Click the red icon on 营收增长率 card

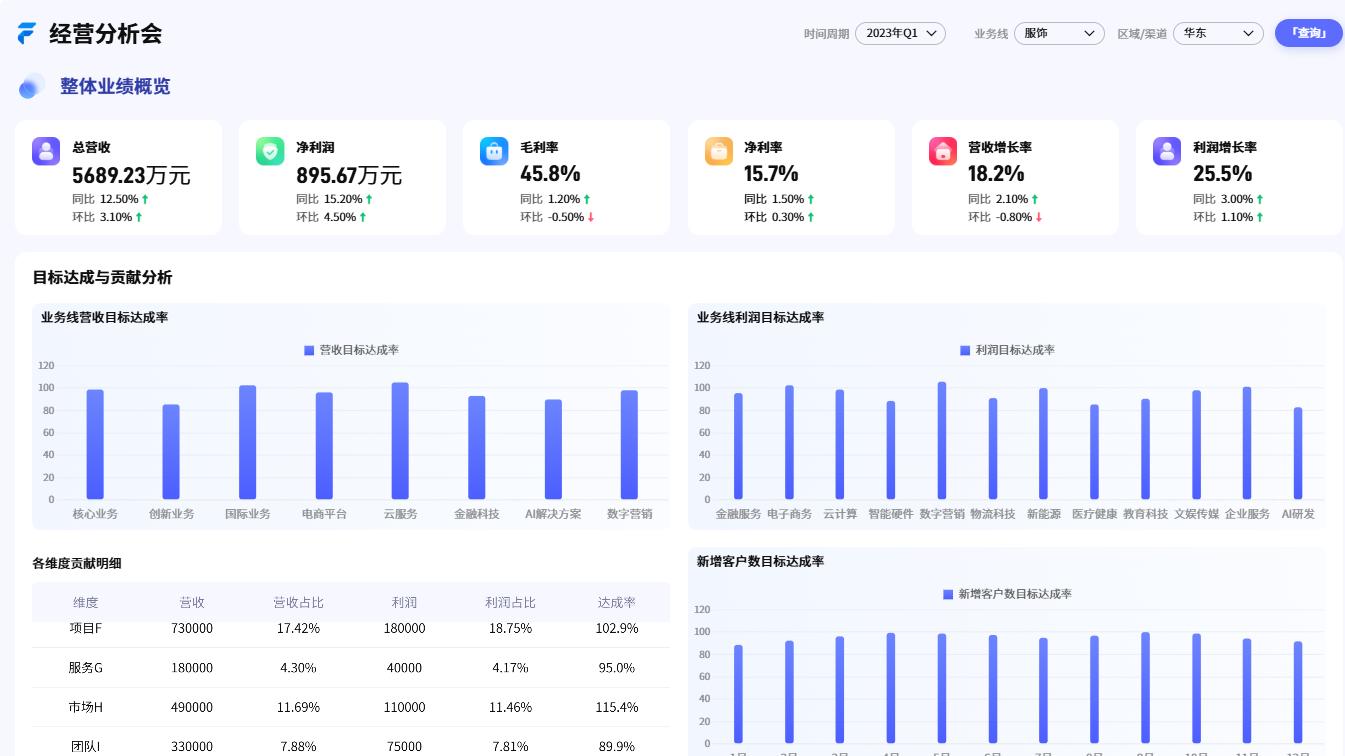tap(943, 151)
